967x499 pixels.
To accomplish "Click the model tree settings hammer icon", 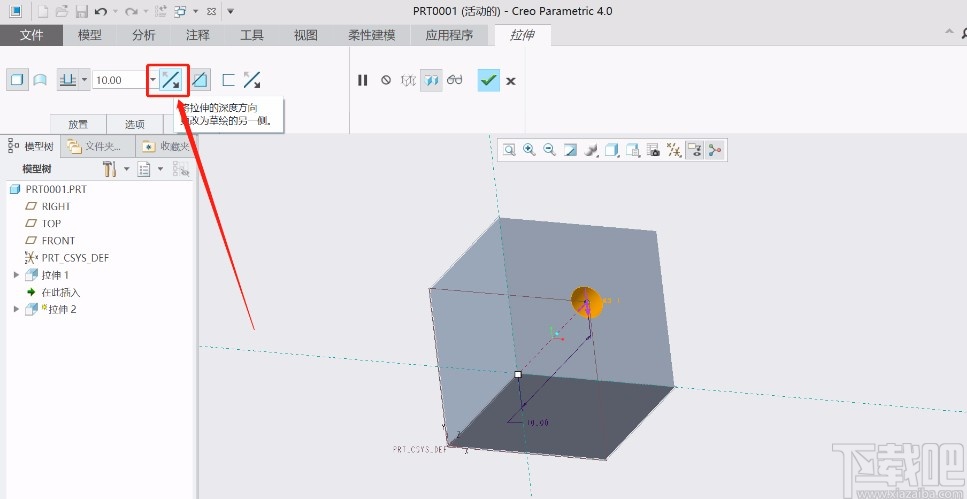I will [x=110, y=169].
